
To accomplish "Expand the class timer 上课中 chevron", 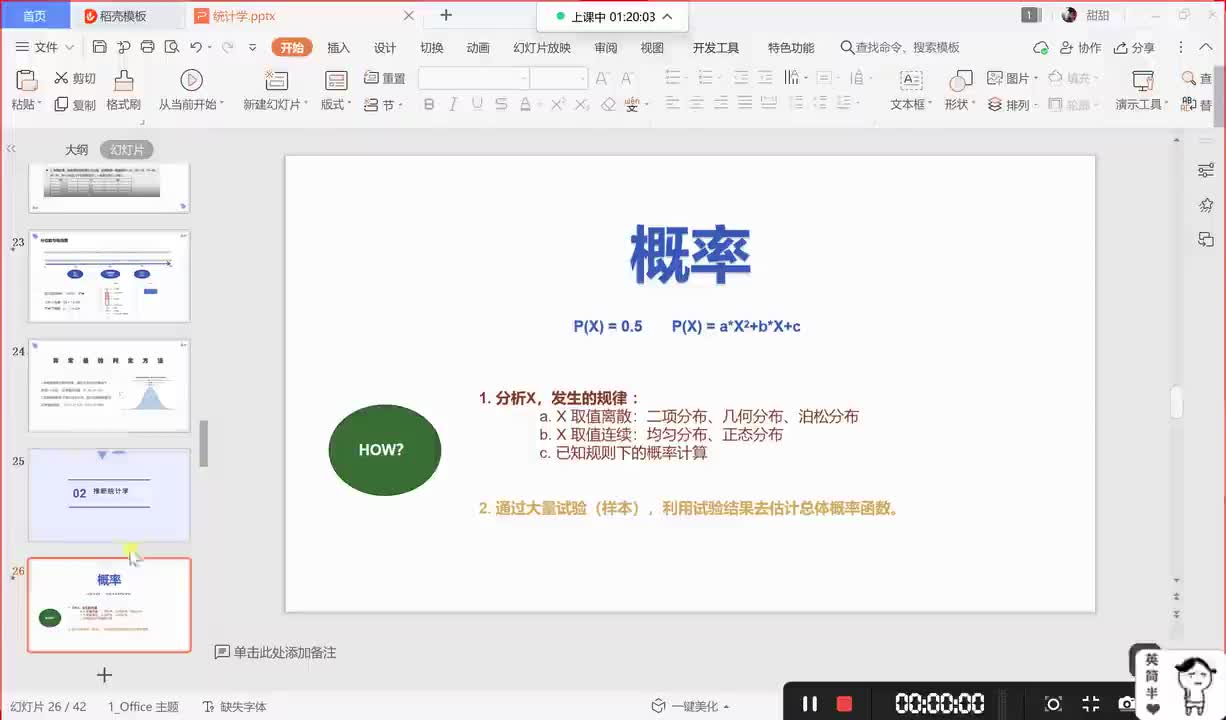I will point(667,17).
